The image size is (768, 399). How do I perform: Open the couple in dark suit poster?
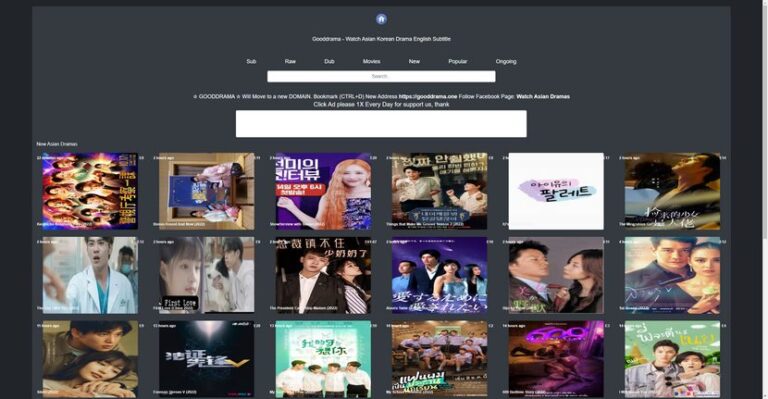point(672,275)
